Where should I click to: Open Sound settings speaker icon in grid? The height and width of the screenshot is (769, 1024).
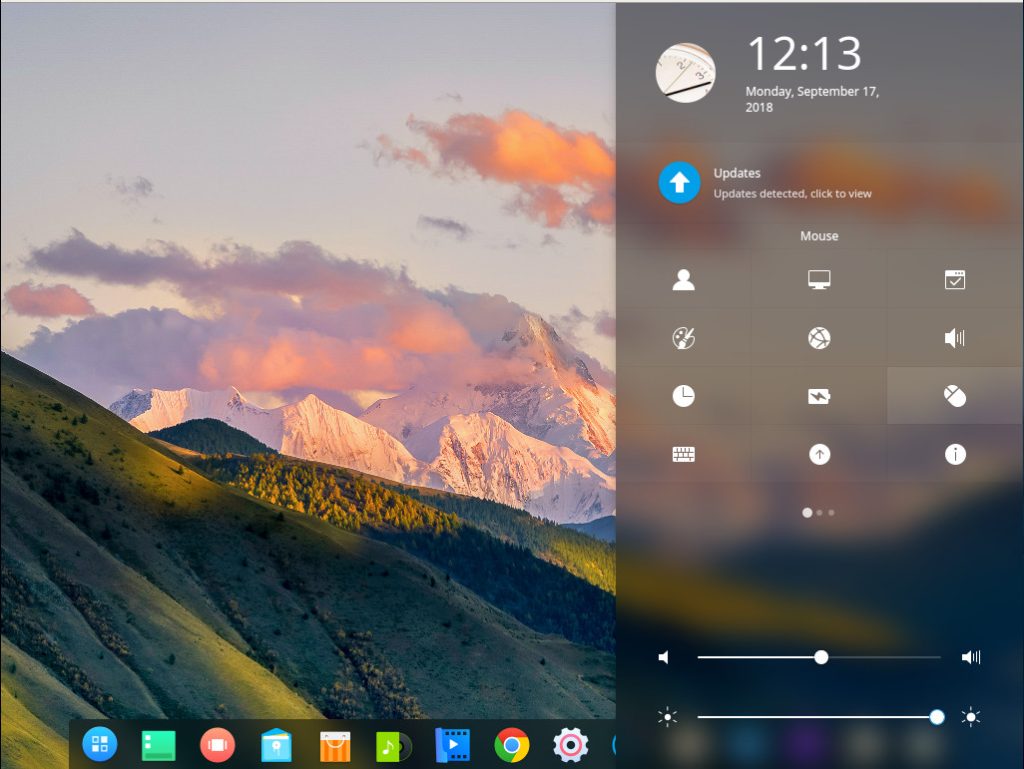click(955, 338)
